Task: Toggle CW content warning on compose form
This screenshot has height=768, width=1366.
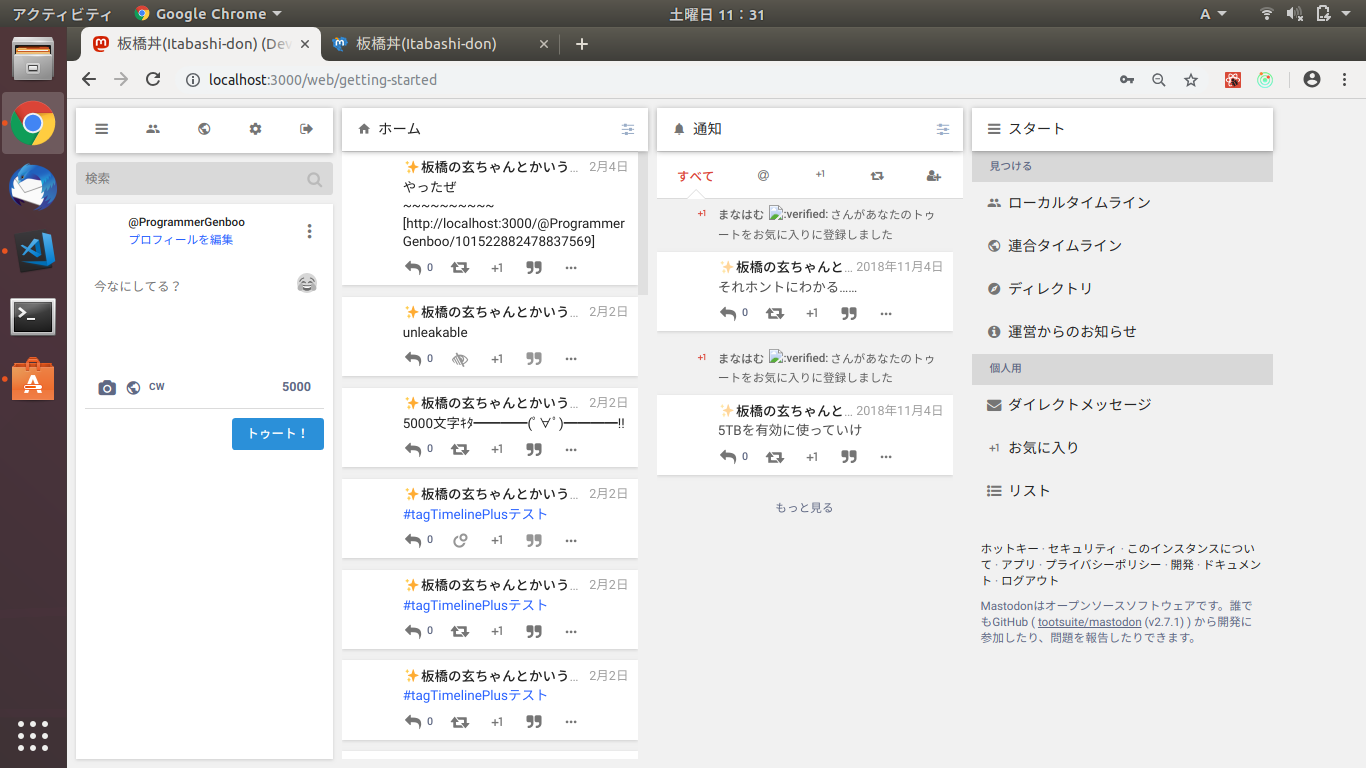Action: pyautogui.click(x=157, y=387)
